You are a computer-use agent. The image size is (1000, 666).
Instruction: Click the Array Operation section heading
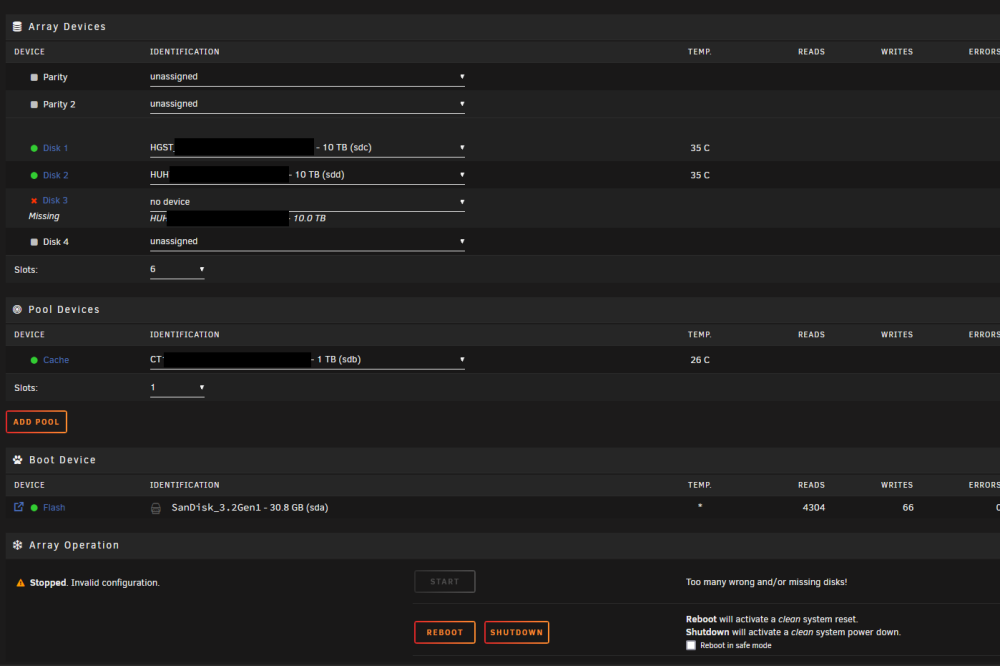74,545
